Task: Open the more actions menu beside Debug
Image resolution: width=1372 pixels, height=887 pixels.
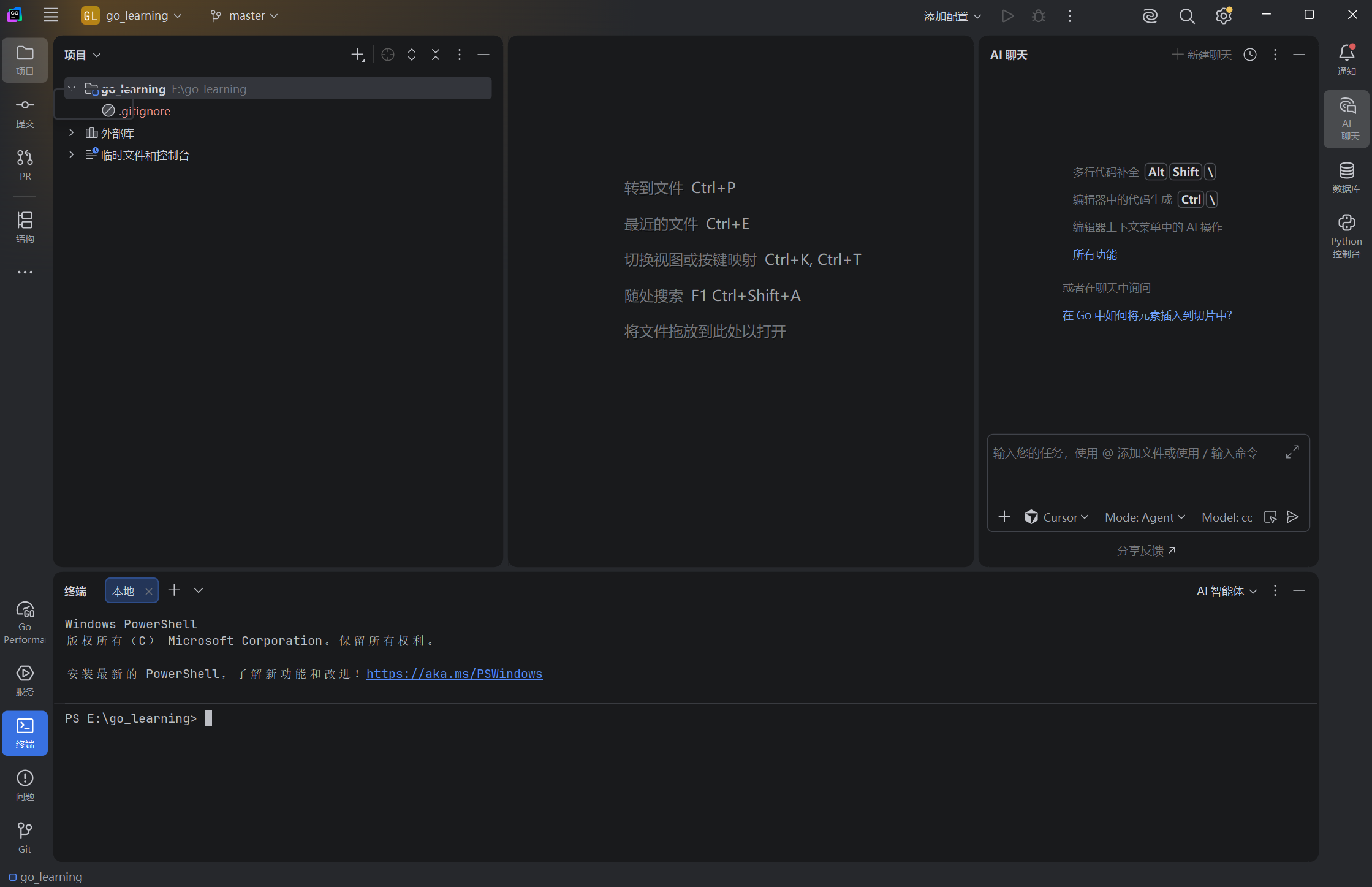Action: (x=1070, y=16)
